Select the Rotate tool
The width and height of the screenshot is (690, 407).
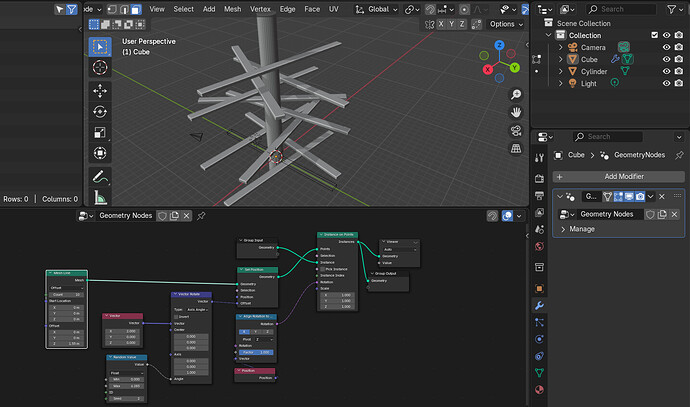tap(100, 112)
